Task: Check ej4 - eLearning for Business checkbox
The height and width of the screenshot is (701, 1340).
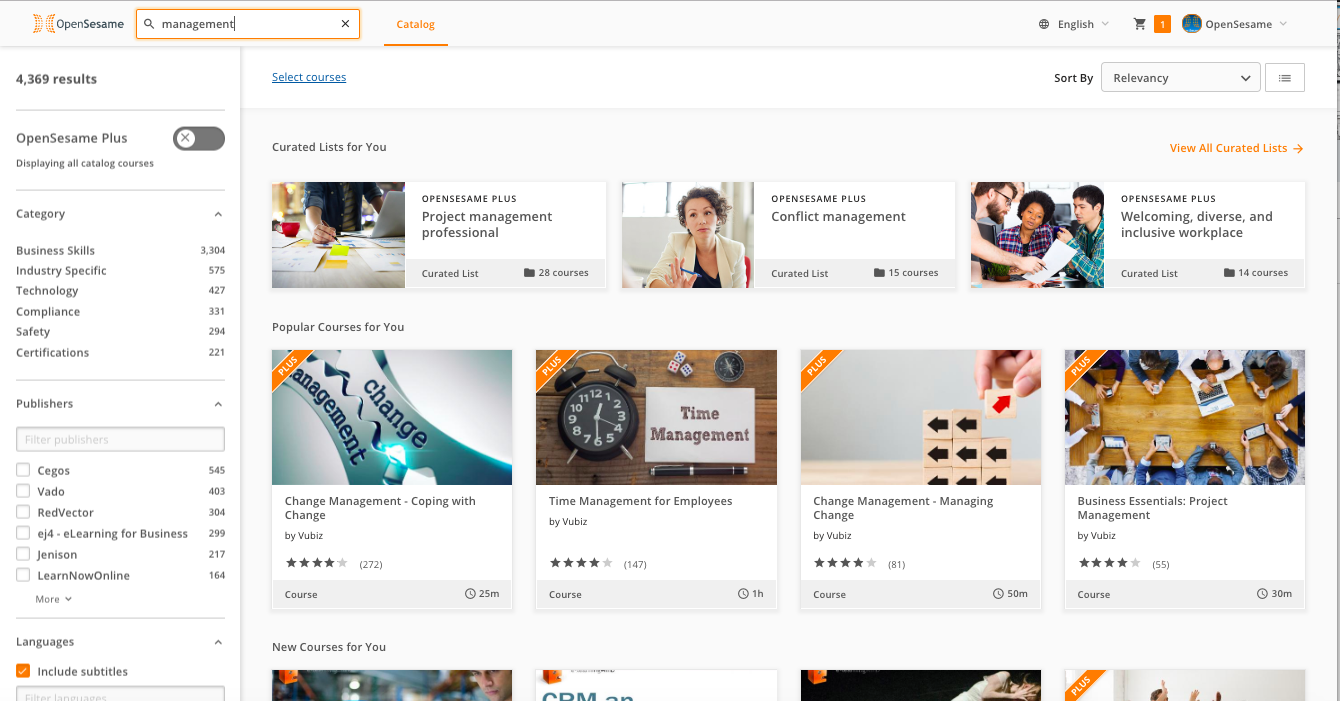Action: click(23, 533)
